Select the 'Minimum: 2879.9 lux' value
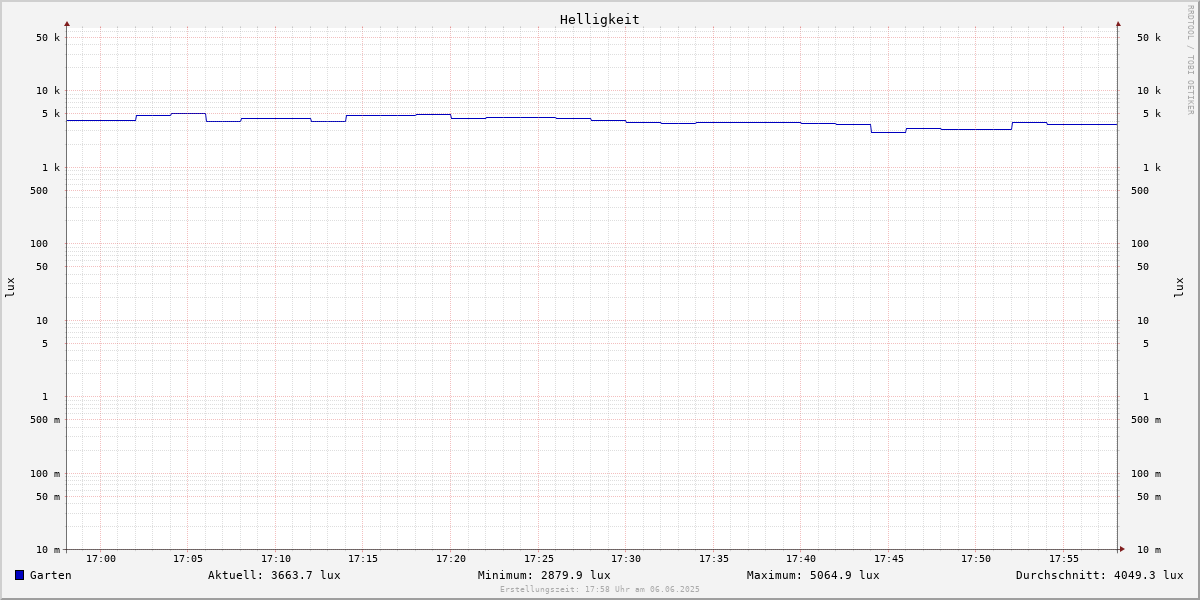1200x600 pixels. coord(544,575)
